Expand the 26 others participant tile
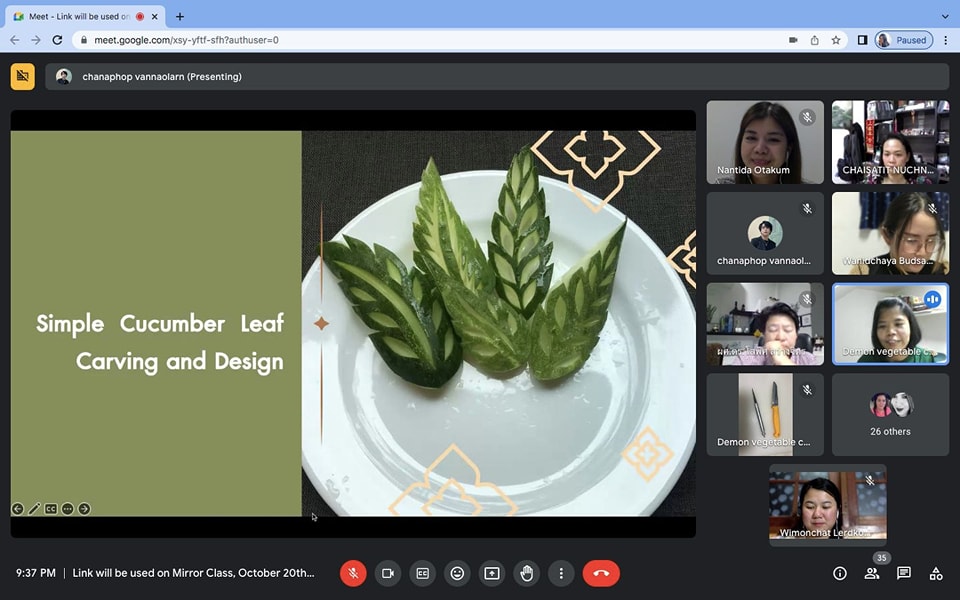This screenshot has width=960, height=600. coord(890,414)
